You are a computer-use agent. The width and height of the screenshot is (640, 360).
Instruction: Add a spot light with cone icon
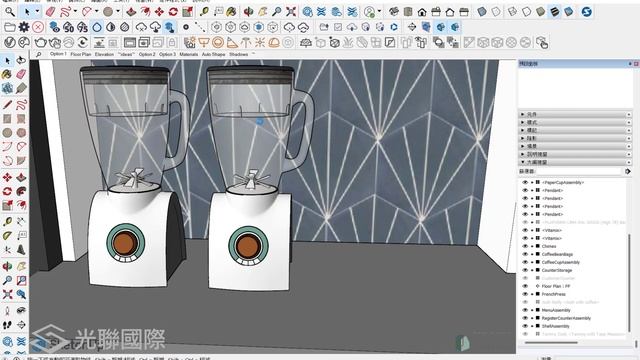[232, 42]
